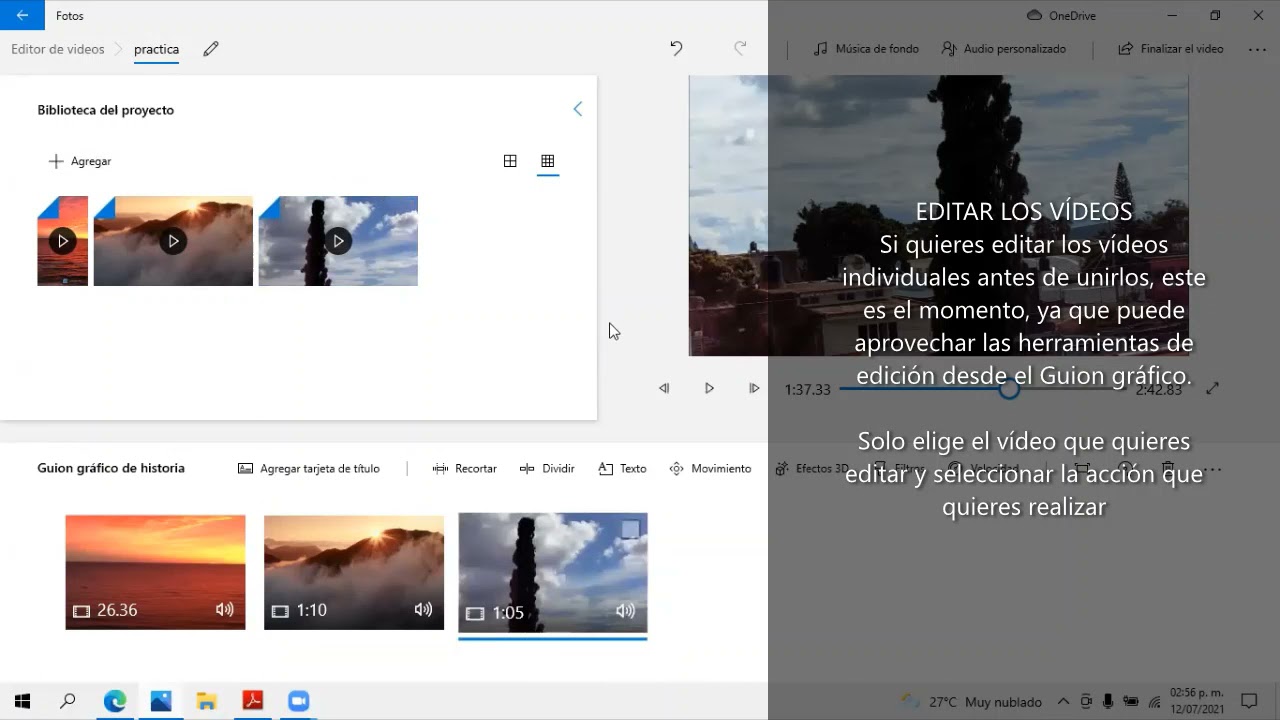Mute audio on the 26.36 clip

[225, 610]
